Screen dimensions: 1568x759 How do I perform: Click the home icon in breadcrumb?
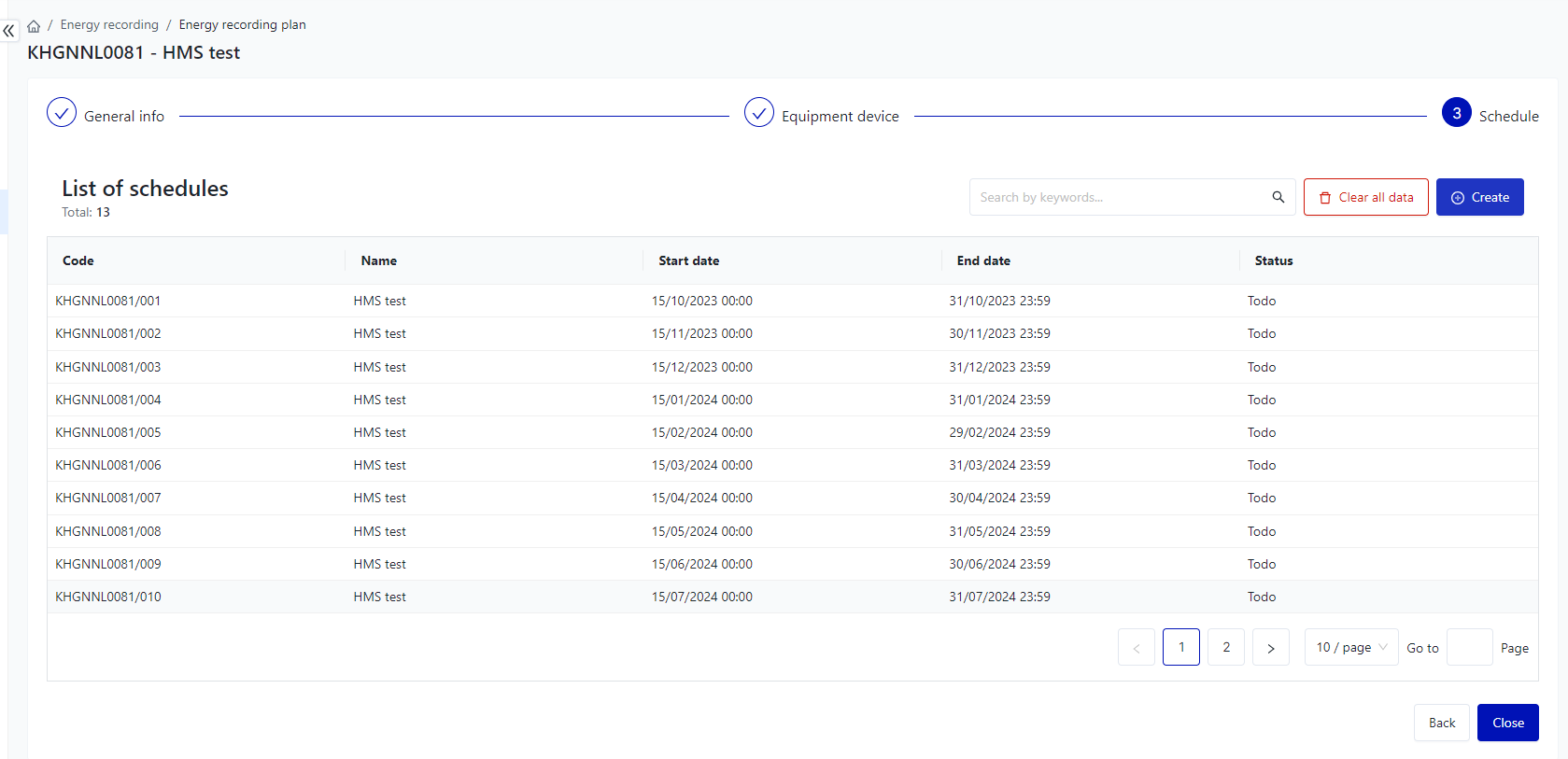(34, 26)
